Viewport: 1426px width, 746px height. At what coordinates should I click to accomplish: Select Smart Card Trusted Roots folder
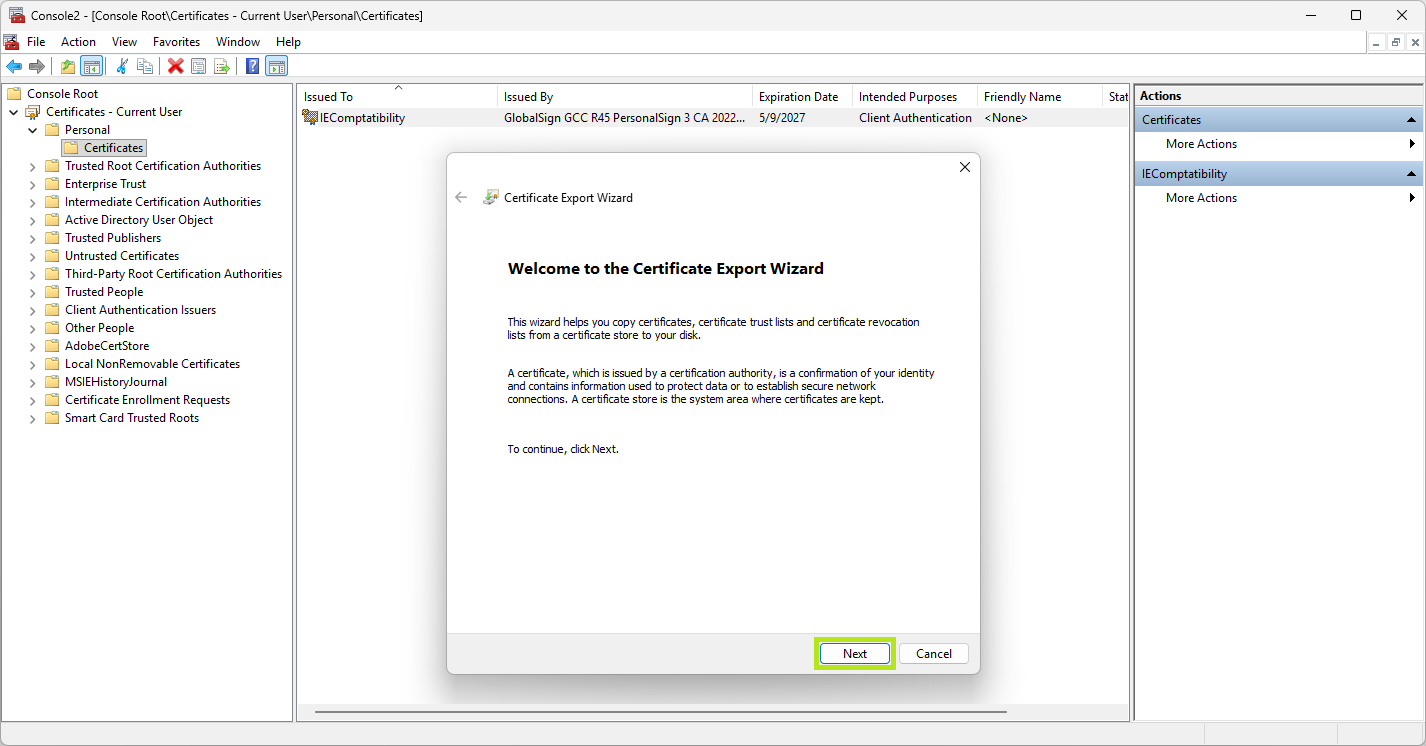pyautogui.click(x=132, y=418)
